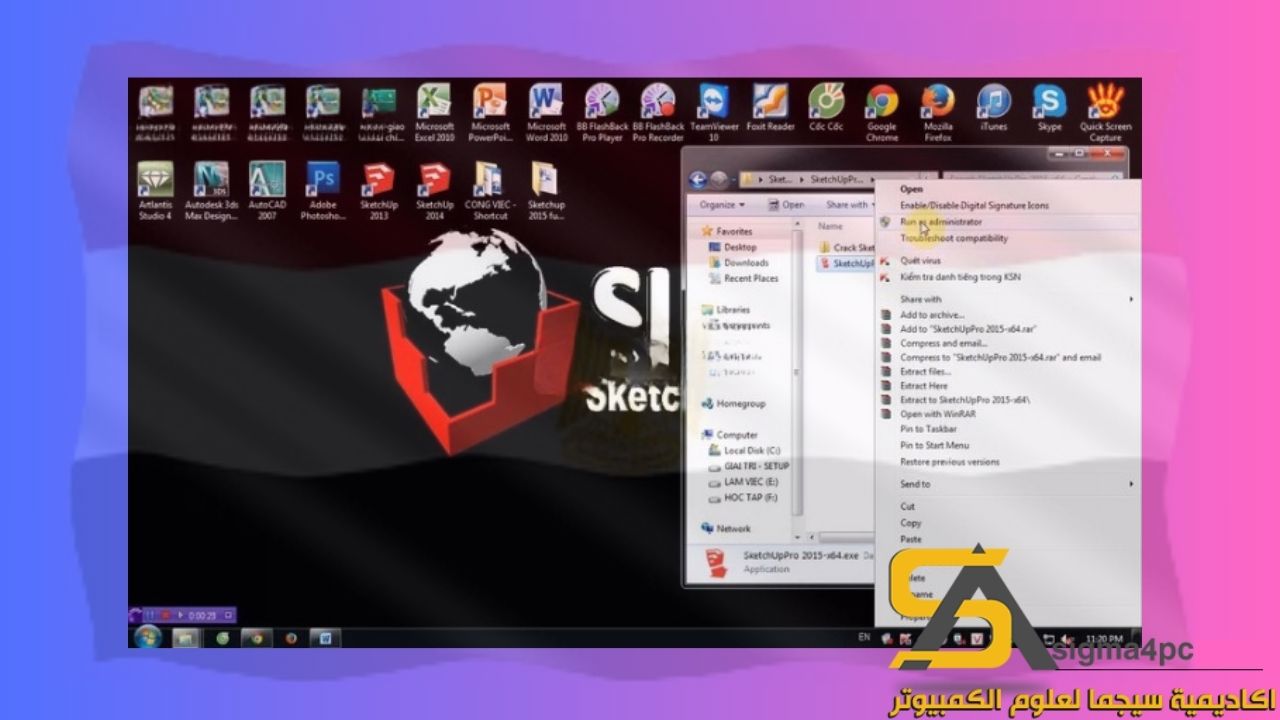Select the Crack Sket folder in file list

pyautogui.click(x=847, y=247)
